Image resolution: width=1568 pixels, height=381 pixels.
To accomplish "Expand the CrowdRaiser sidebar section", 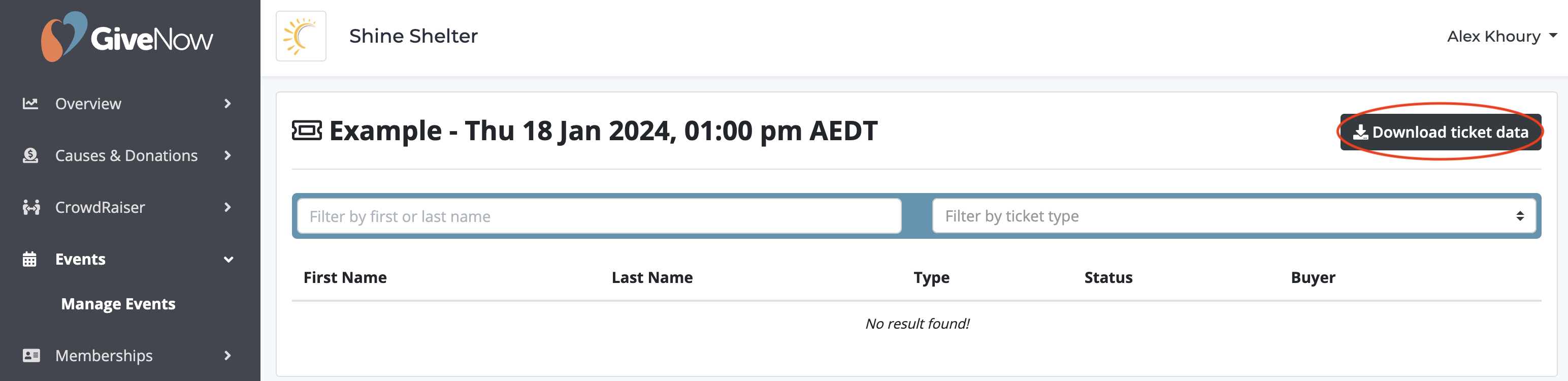I will pos(228,207).
